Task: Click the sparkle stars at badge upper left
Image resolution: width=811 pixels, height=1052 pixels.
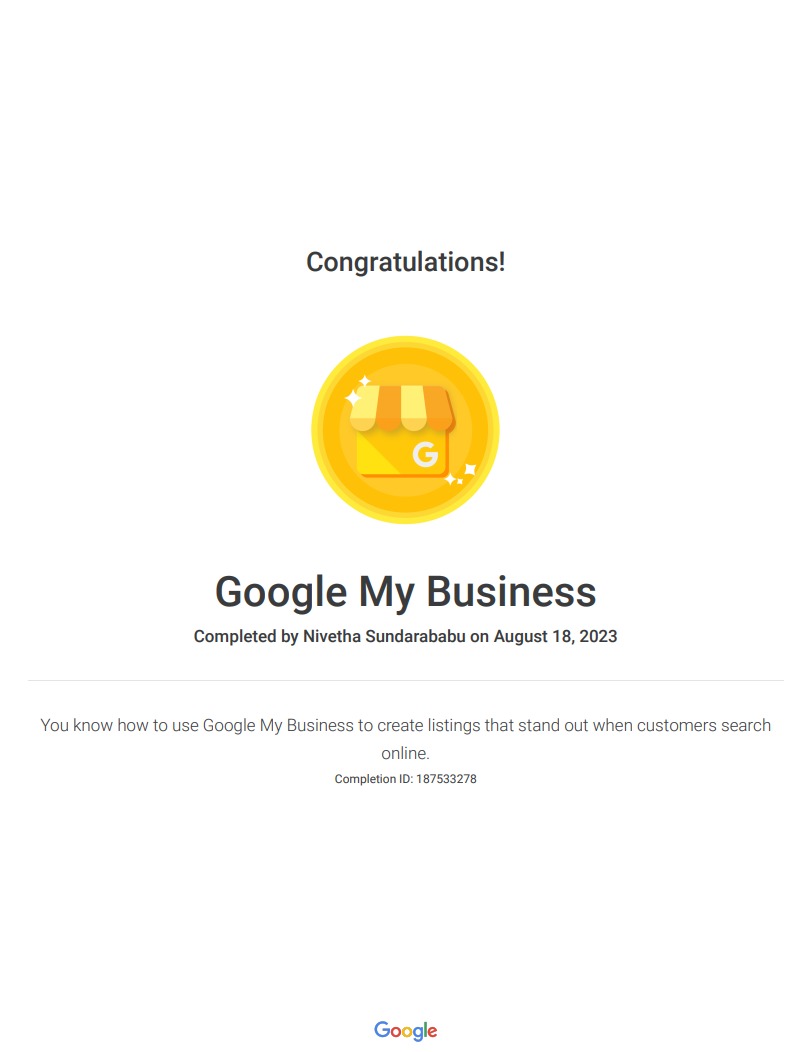Action: (358, 391)
